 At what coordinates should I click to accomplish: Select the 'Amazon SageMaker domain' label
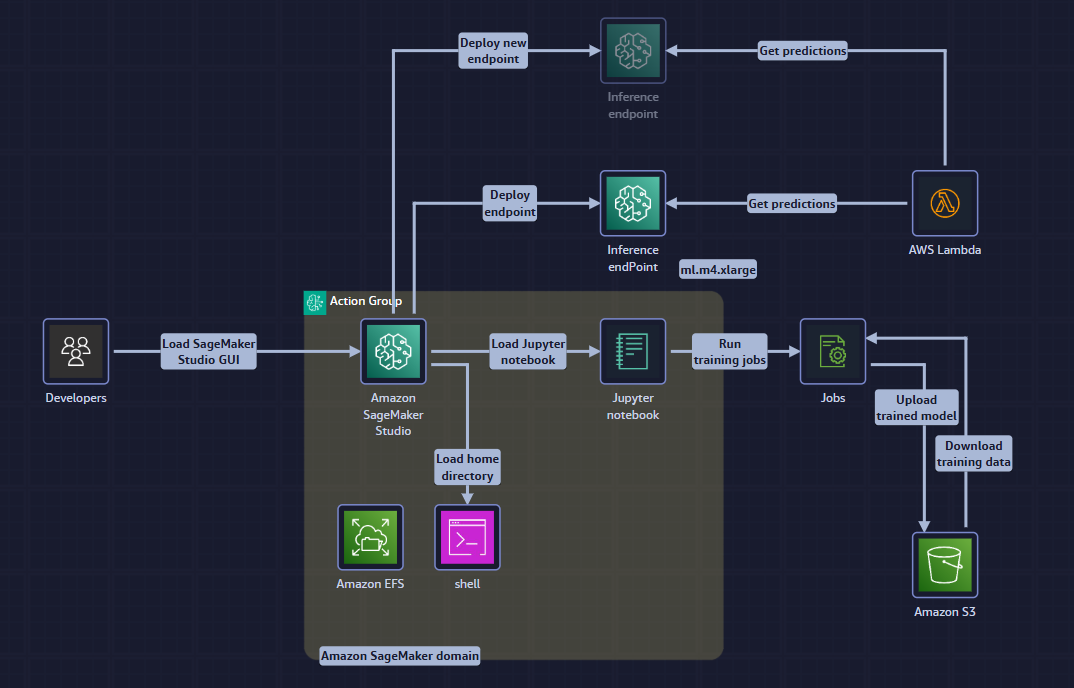[x=400, y=656]
